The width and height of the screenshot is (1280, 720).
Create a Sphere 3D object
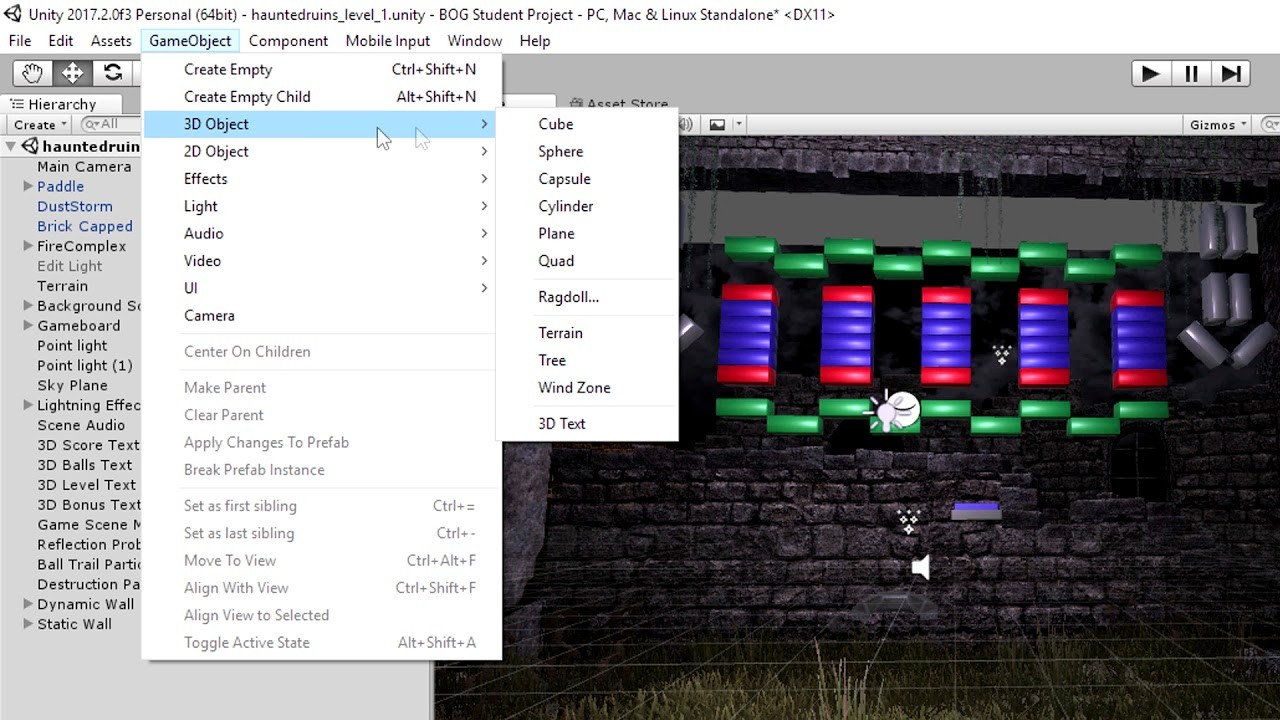(588, 152)
